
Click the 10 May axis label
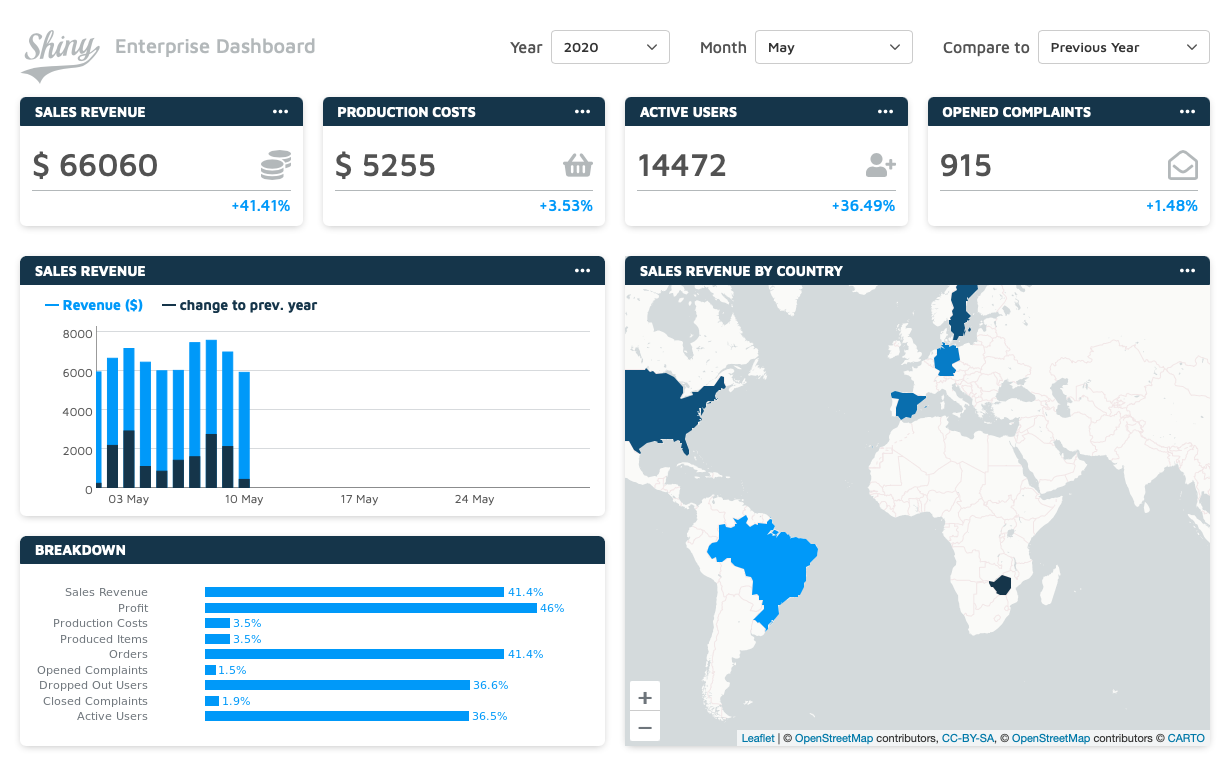pyautogui.click(x=244, y=499)
